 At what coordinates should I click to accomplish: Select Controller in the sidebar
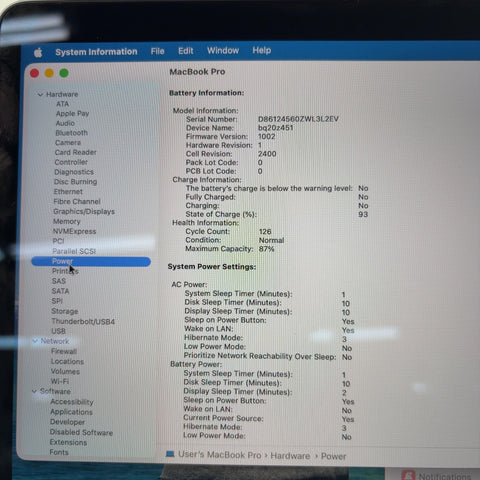click(71, 162)
